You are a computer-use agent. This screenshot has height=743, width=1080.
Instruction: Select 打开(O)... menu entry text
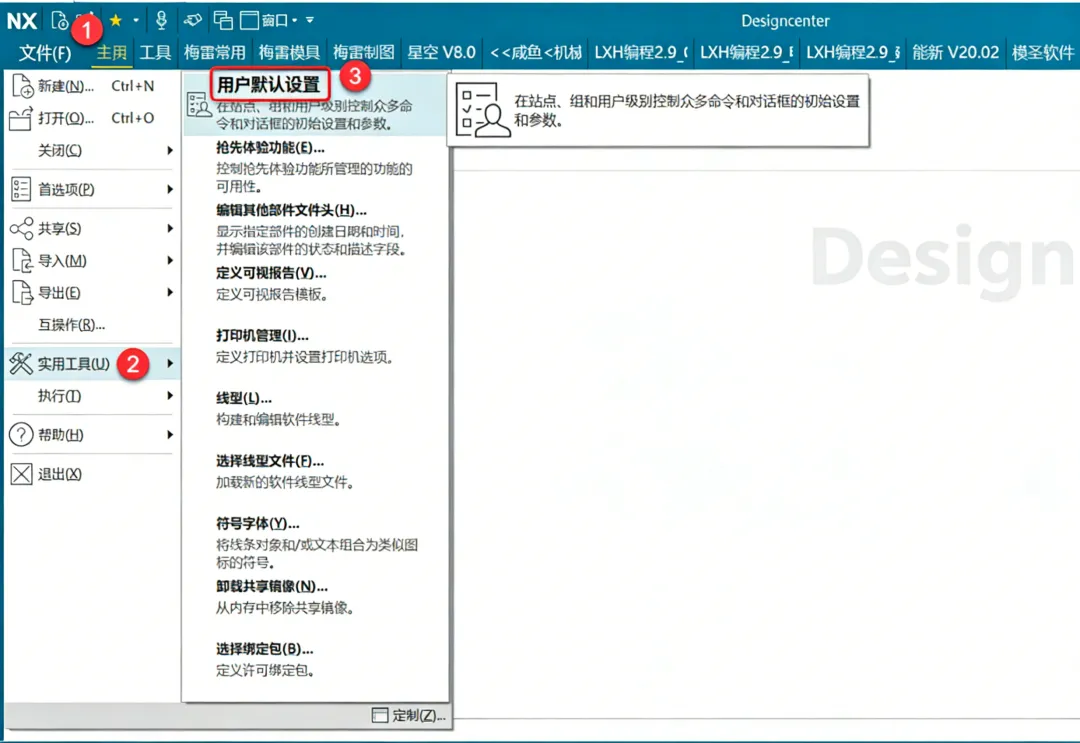click(x=66, y=118)
